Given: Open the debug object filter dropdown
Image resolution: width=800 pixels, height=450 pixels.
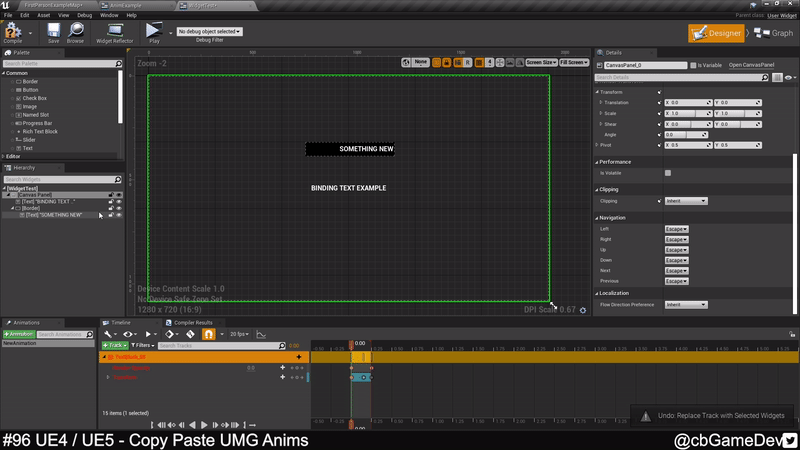Looking at the screenshot, I should pyautogui.click(x=209, y=31).
